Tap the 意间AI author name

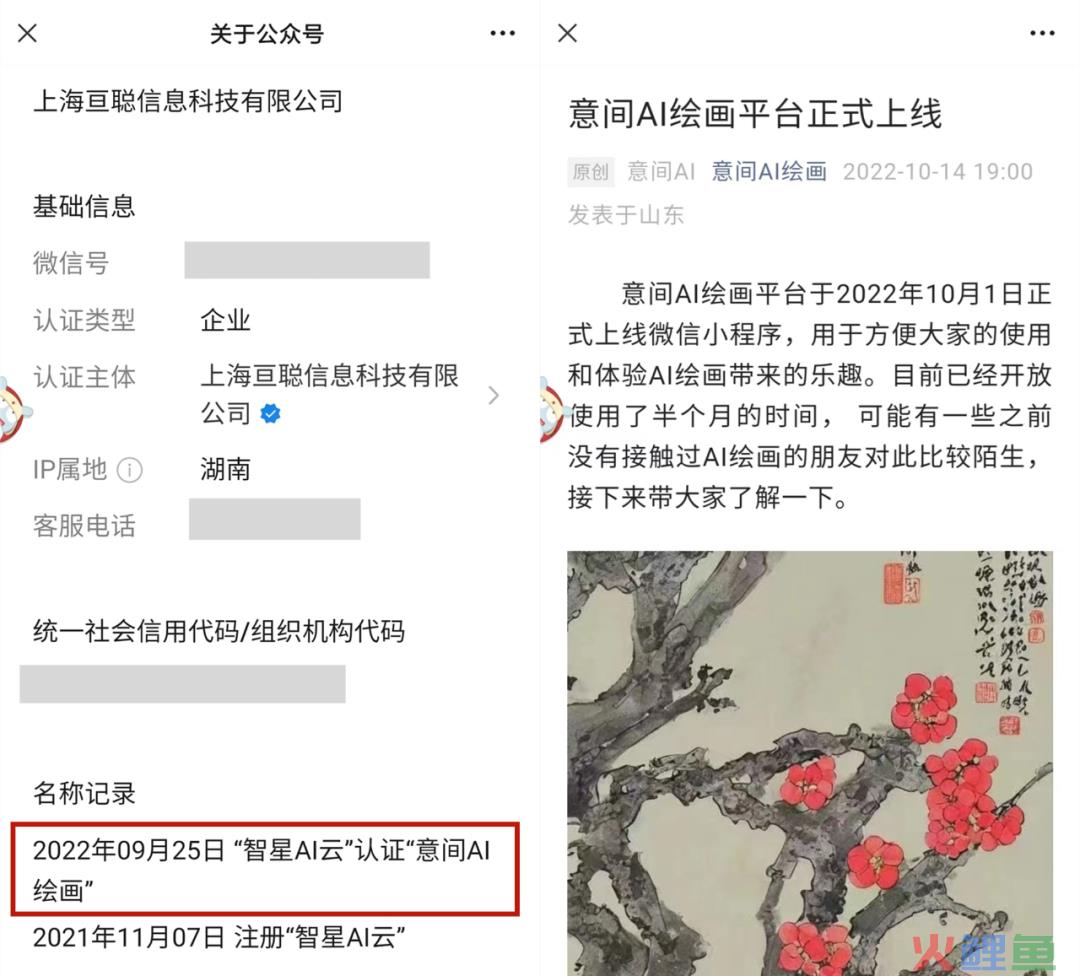tap(661, 171)
